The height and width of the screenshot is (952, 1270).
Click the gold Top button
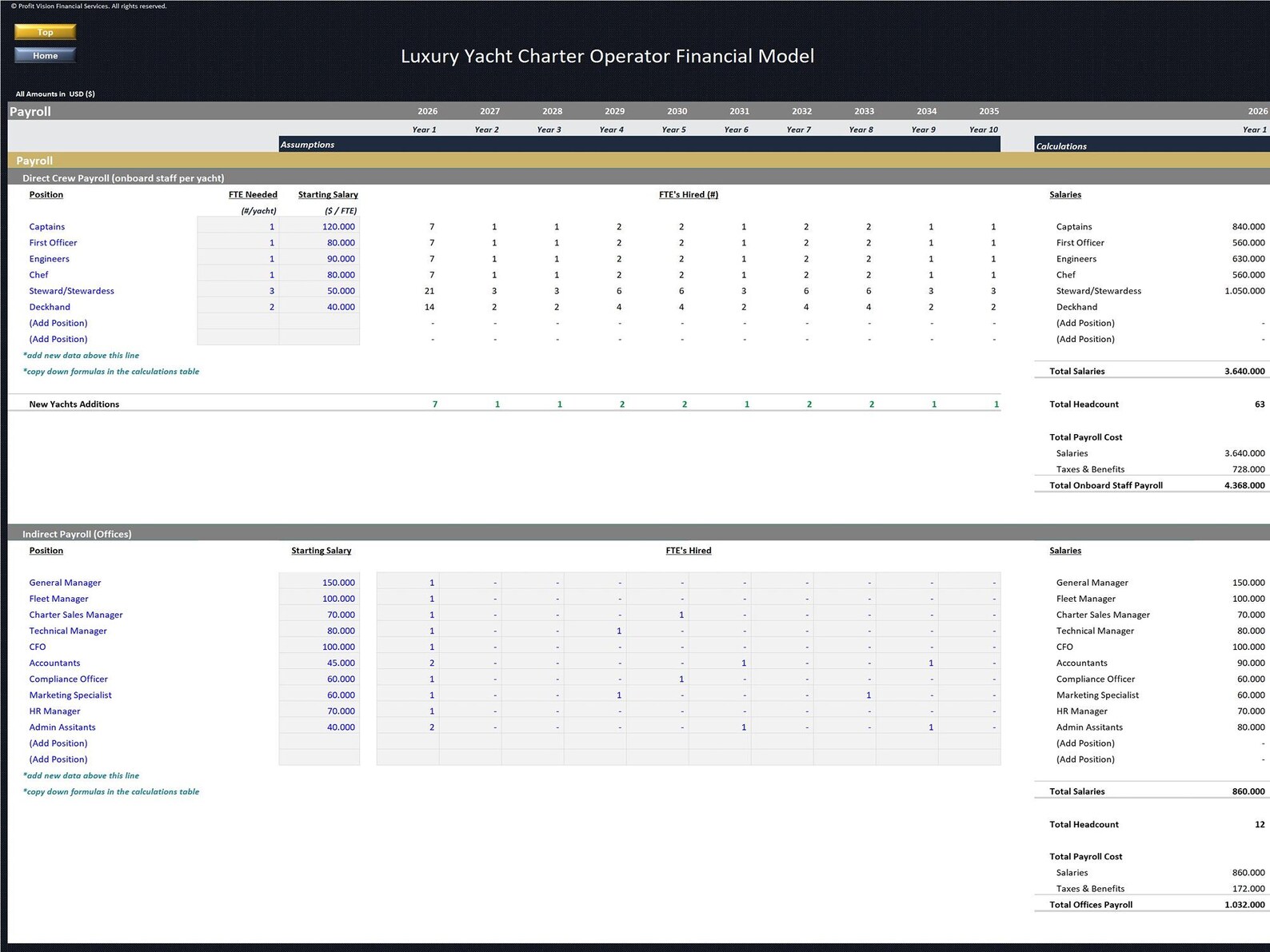tap(46, 32)
